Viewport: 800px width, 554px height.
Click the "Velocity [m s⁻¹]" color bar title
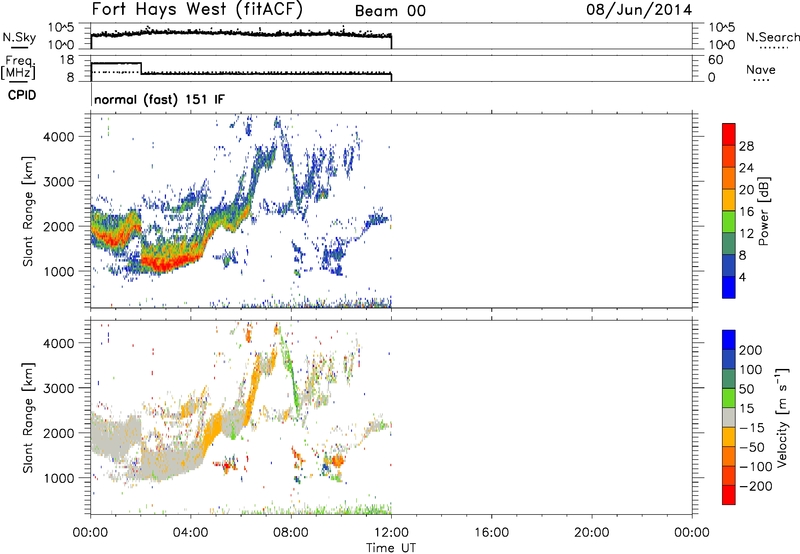[x=782, y=417]
